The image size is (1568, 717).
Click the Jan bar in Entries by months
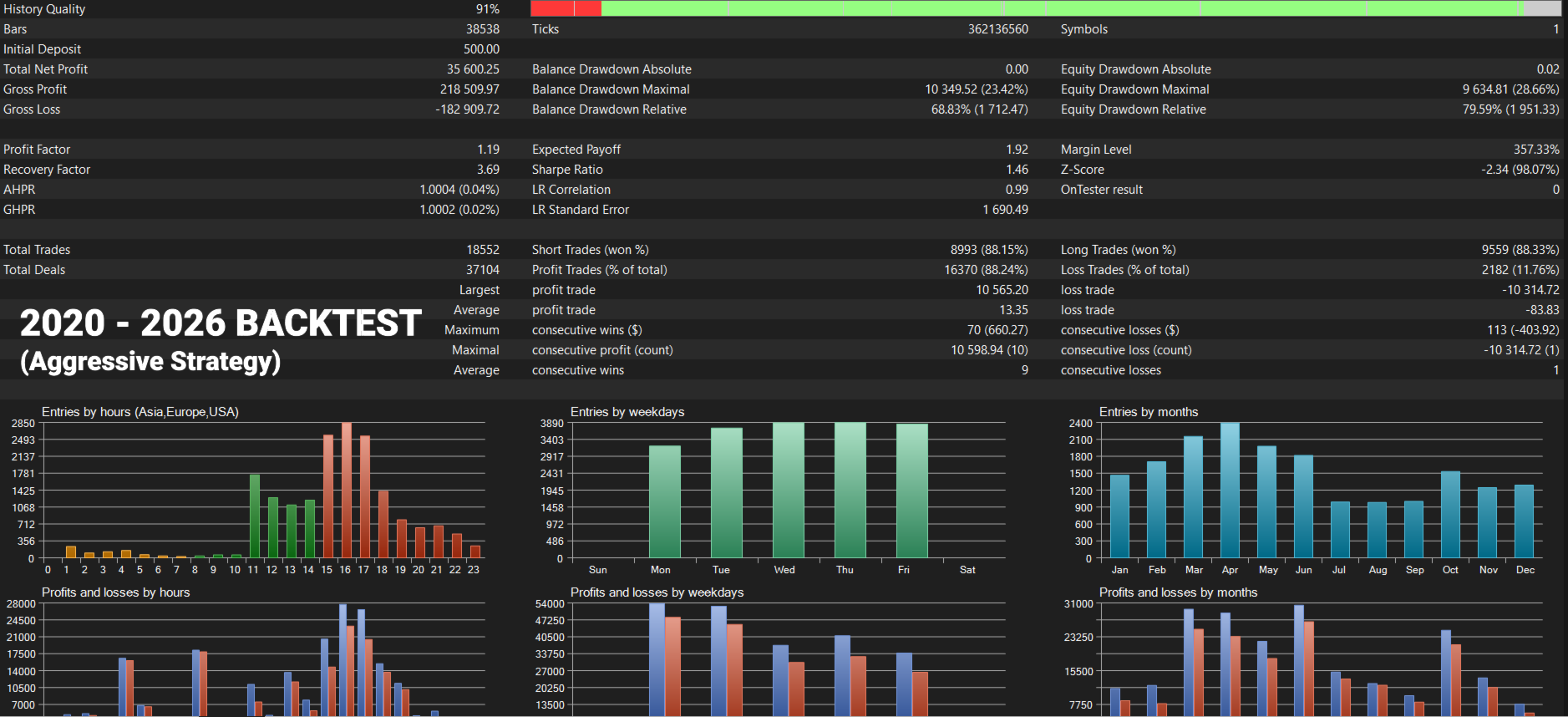pyautogui.click(x=1119, y=516)
